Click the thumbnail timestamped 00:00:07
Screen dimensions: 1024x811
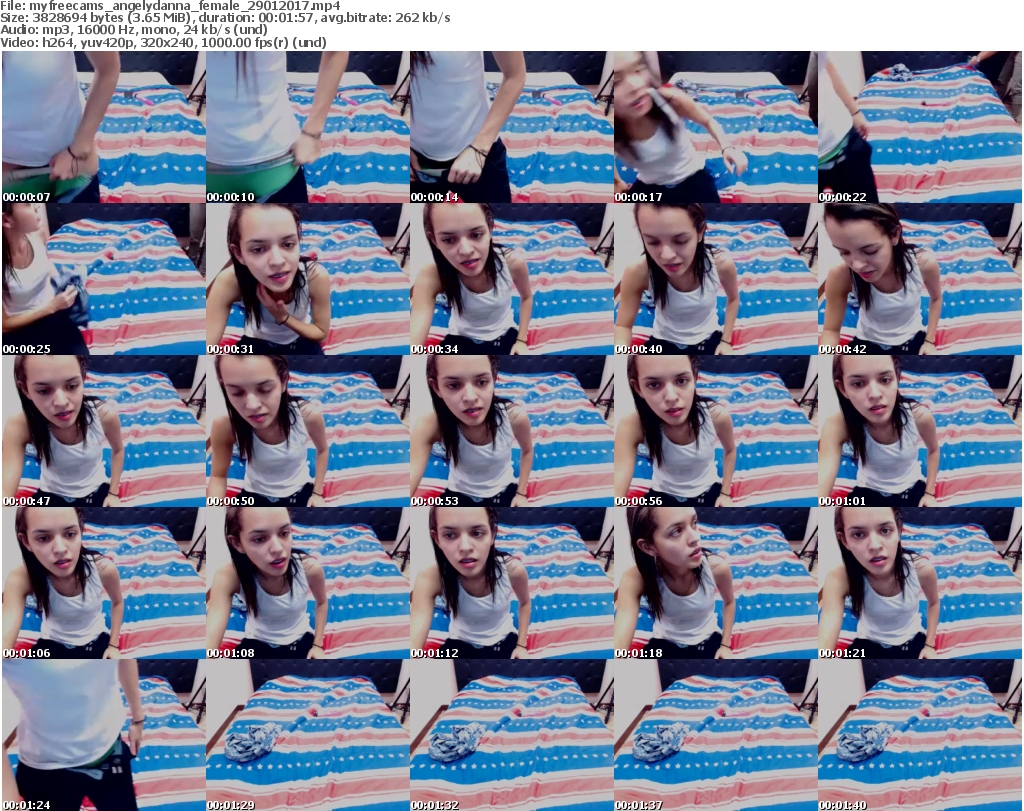103,127
